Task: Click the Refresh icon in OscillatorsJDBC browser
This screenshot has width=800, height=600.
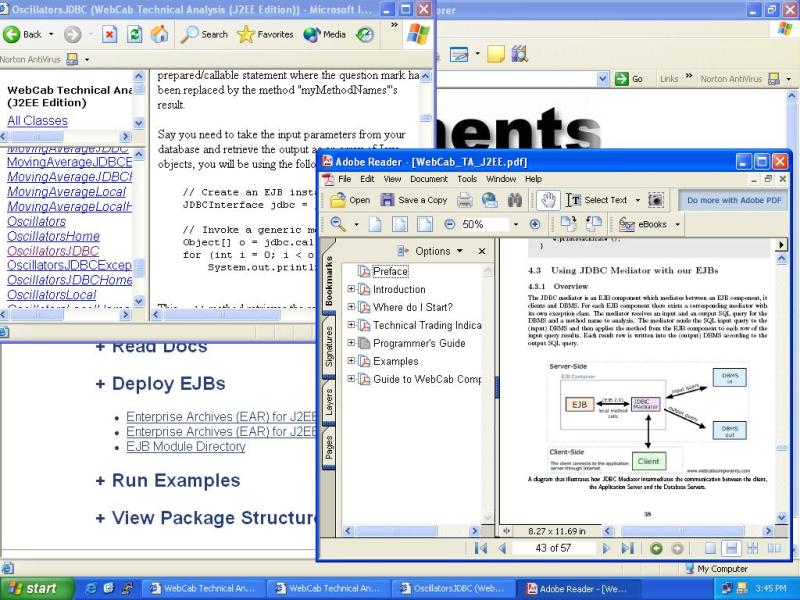Action: tap(135, 35)
